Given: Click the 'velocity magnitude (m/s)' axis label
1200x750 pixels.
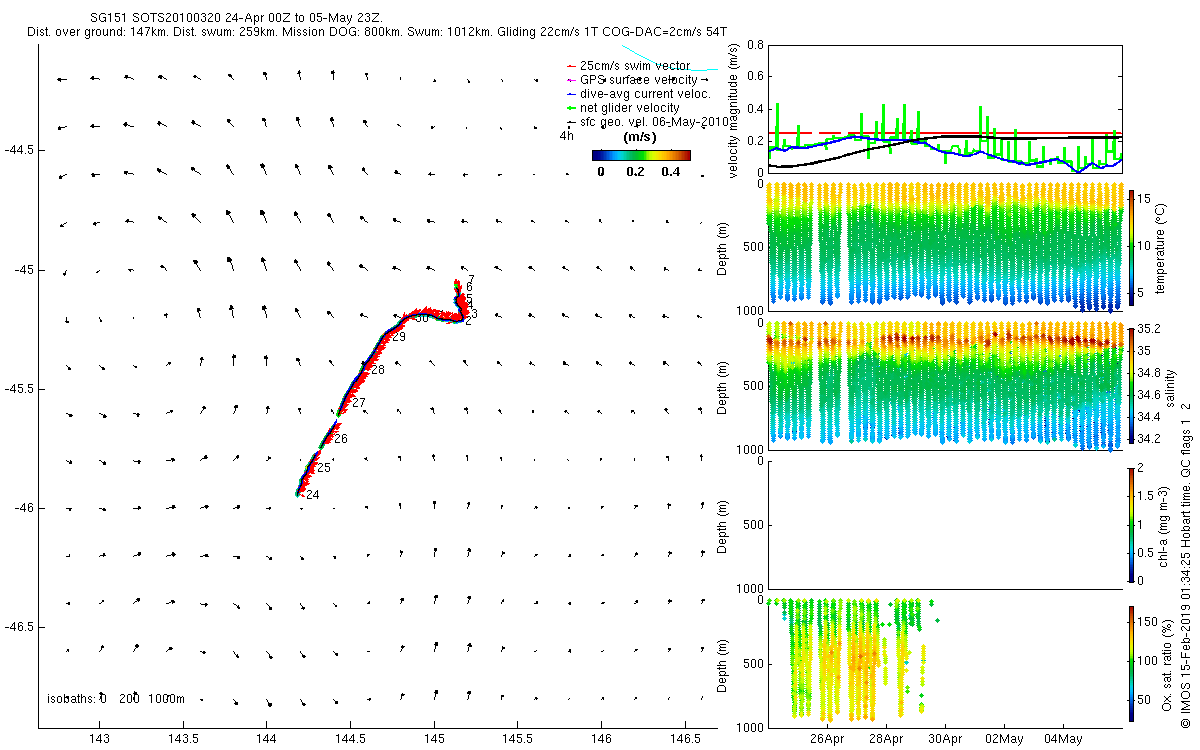Looking at the screenshot, I should pyautogui.click(x=734, y=109).
